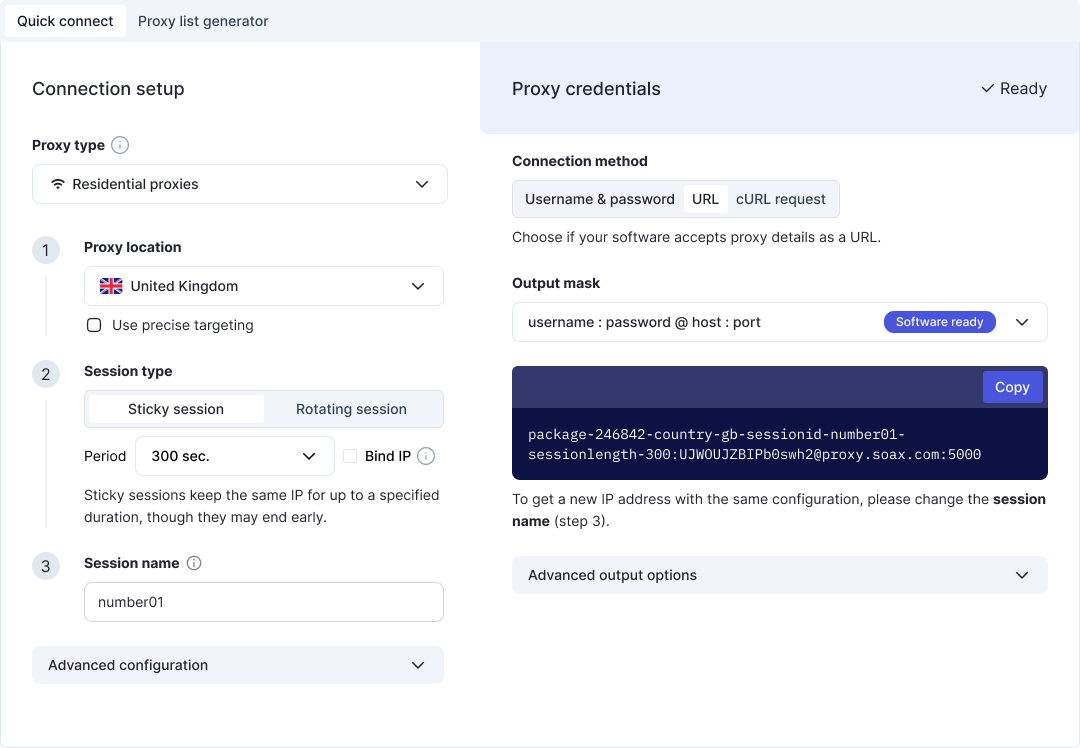The height and width of the screenshot is (748, 1080).
Task: Click the info icon next to Bind IP
Action: (x=425, y=456)
